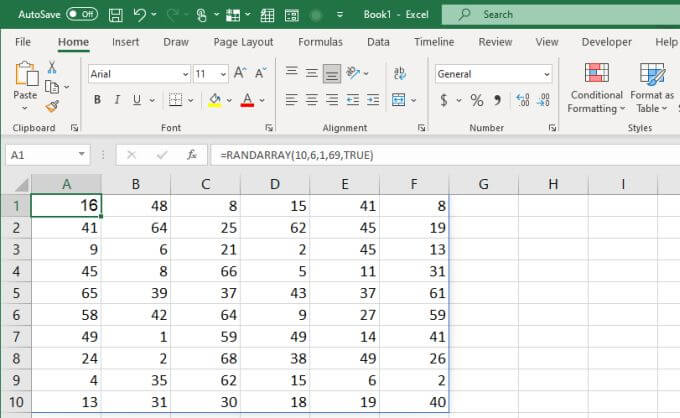Click the Format Painter brush icon
The width and height of the screenshot is (680, 418).
(x=52, y=106)
